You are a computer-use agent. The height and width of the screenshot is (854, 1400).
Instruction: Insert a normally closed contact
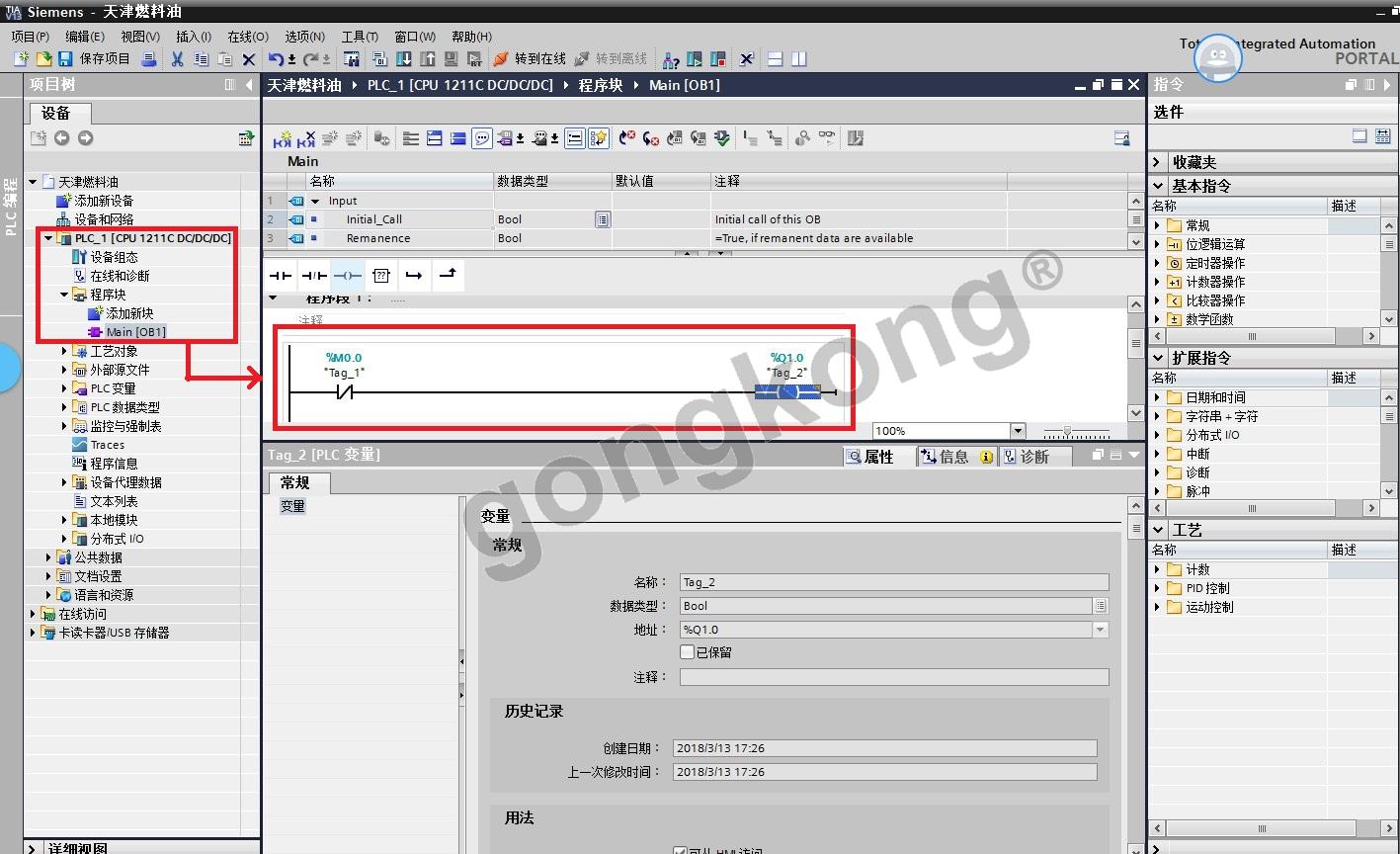314,275
